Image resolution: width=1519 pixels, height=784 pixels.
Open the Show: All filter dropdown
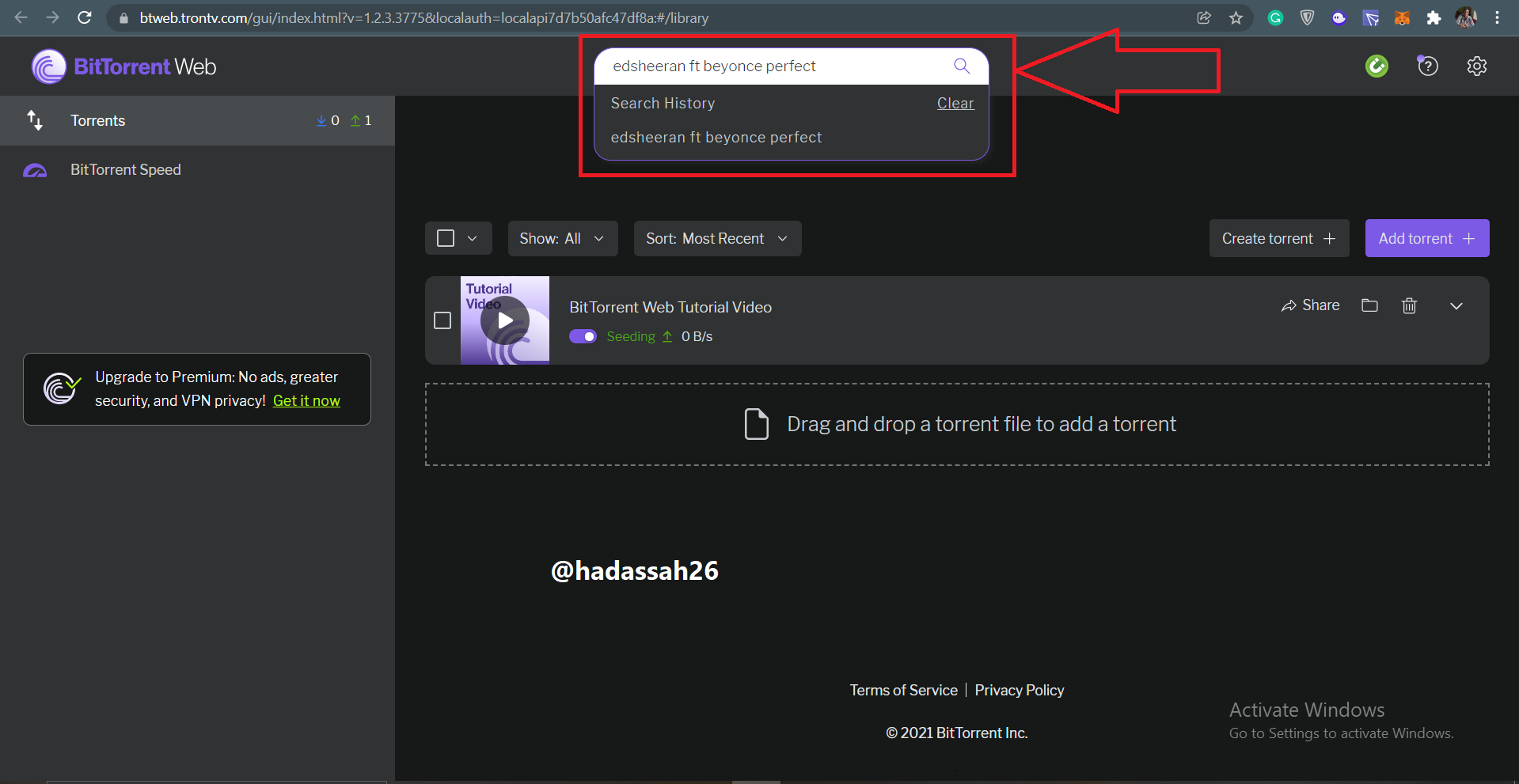[563, 238]
